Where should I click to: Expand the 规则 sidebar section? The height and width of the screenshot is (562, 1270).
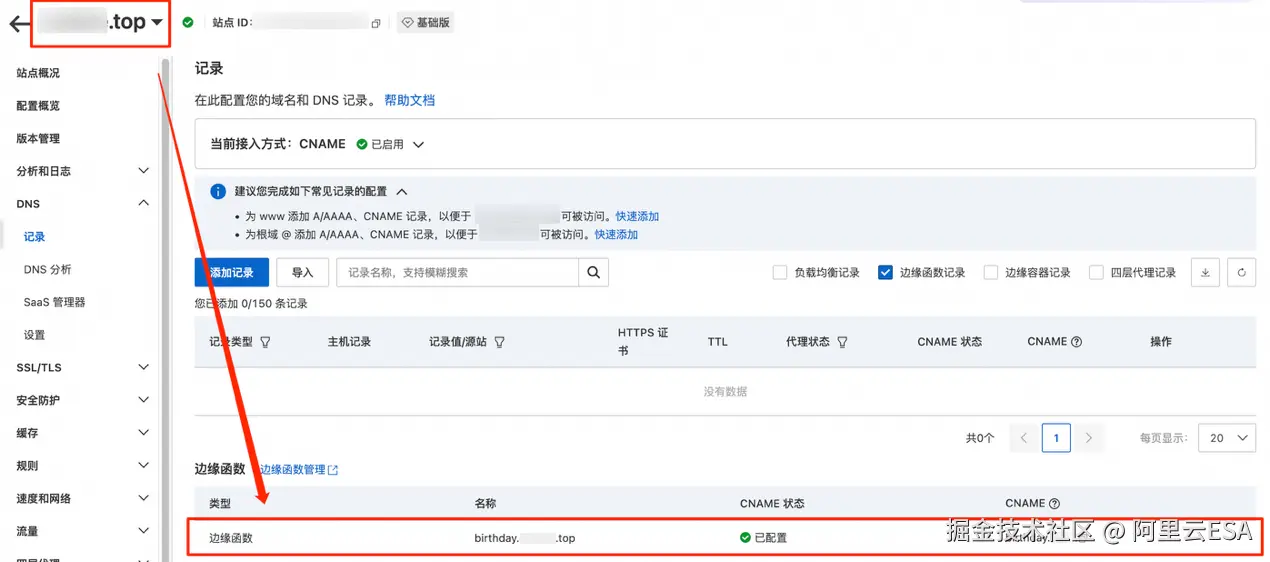143,466
